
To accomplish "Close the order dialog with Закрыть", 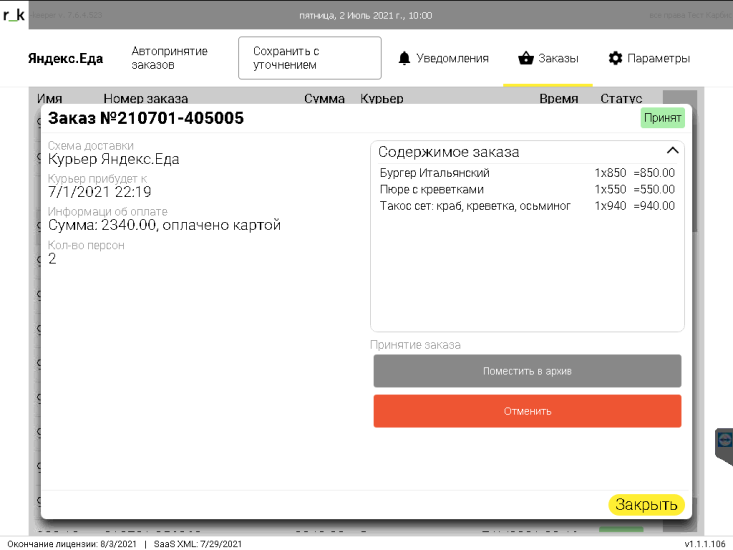I will click(x=646, y=505).
